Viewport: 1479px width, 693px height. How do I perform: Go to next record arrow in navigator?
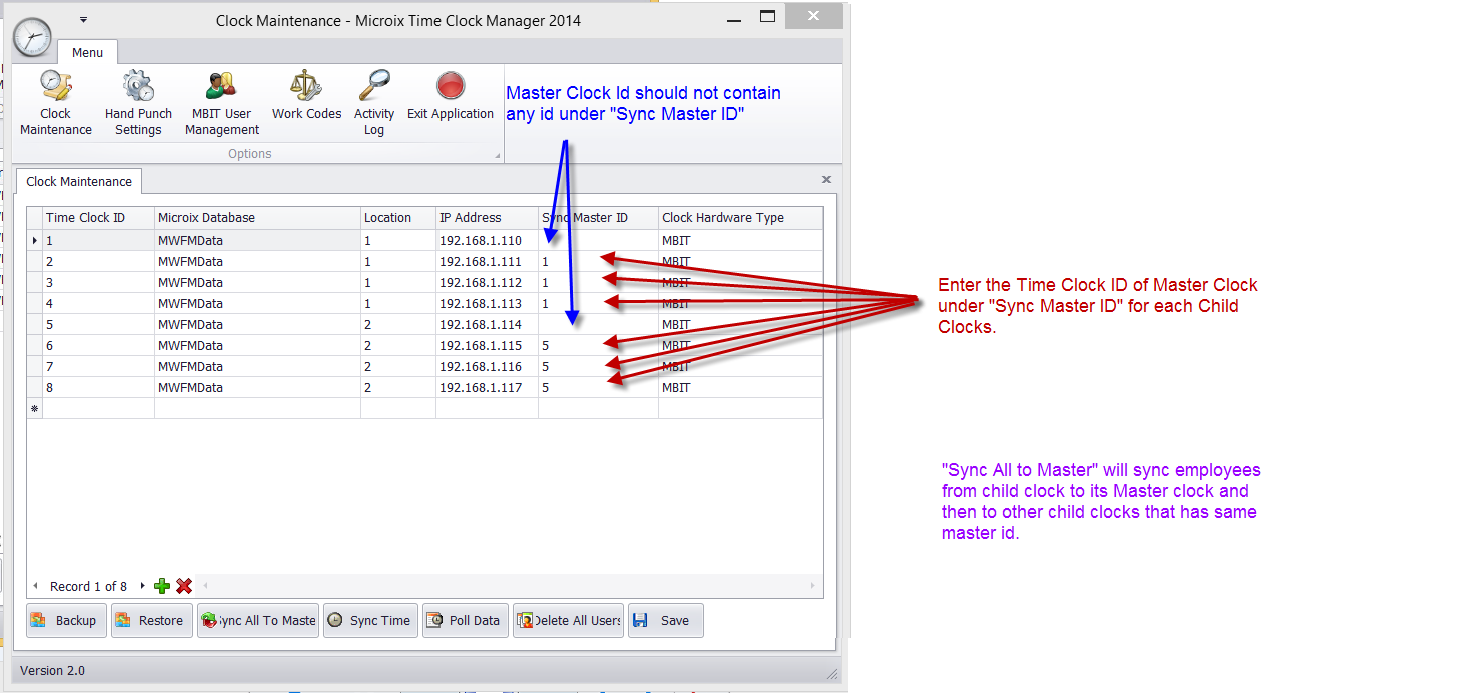142,586
